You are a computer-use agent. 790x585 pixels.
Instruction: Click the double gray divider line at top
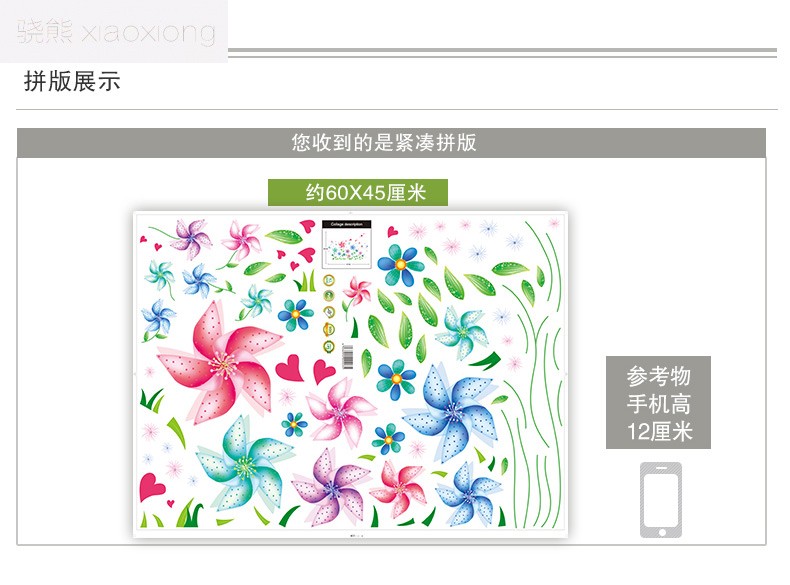502,53
